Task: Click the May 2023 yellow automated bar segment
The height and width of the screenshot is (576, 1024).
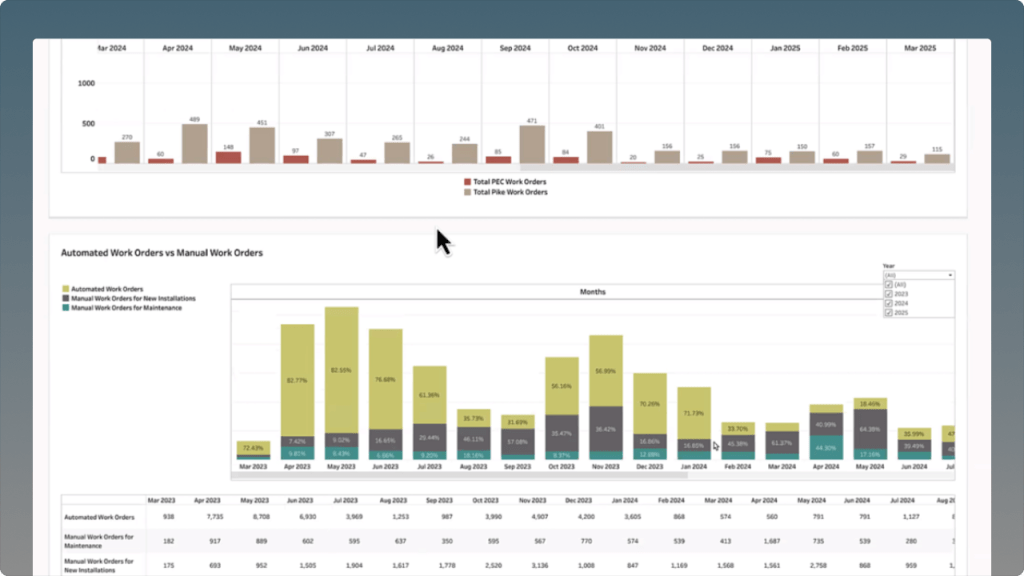Action: [342, 370]
